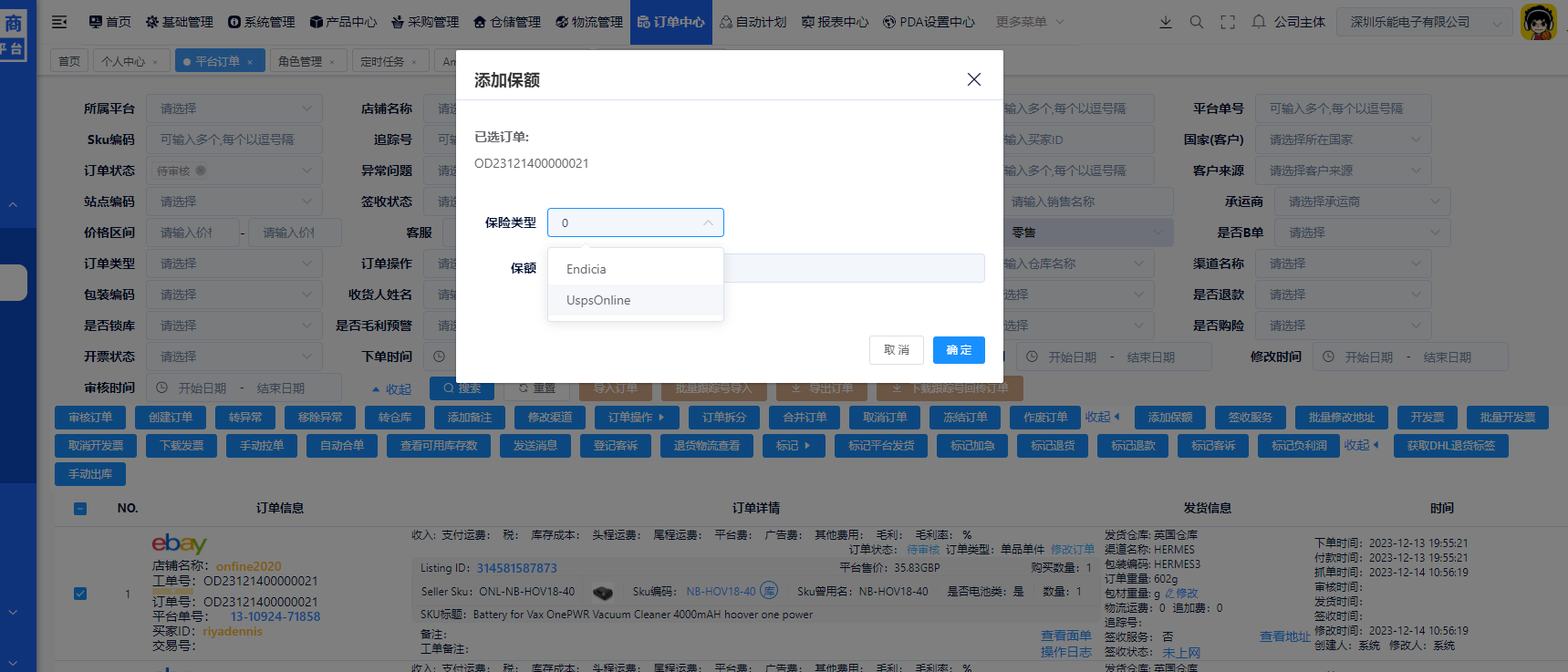Click 获取DHL退货标签 button
Viewport: 1568px width, 672px height.
[1451, 446]
